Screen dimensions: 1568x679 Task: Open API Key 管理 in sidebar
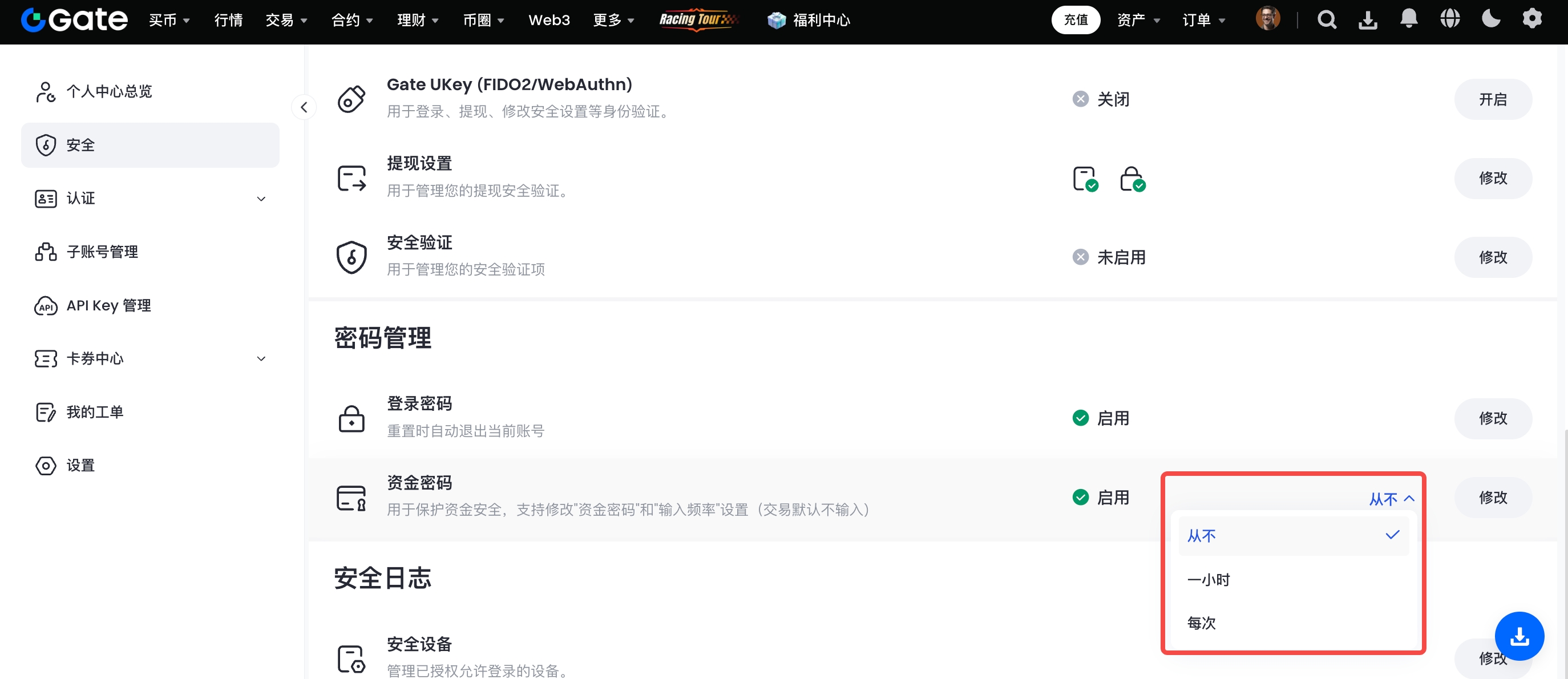(109, 305)
